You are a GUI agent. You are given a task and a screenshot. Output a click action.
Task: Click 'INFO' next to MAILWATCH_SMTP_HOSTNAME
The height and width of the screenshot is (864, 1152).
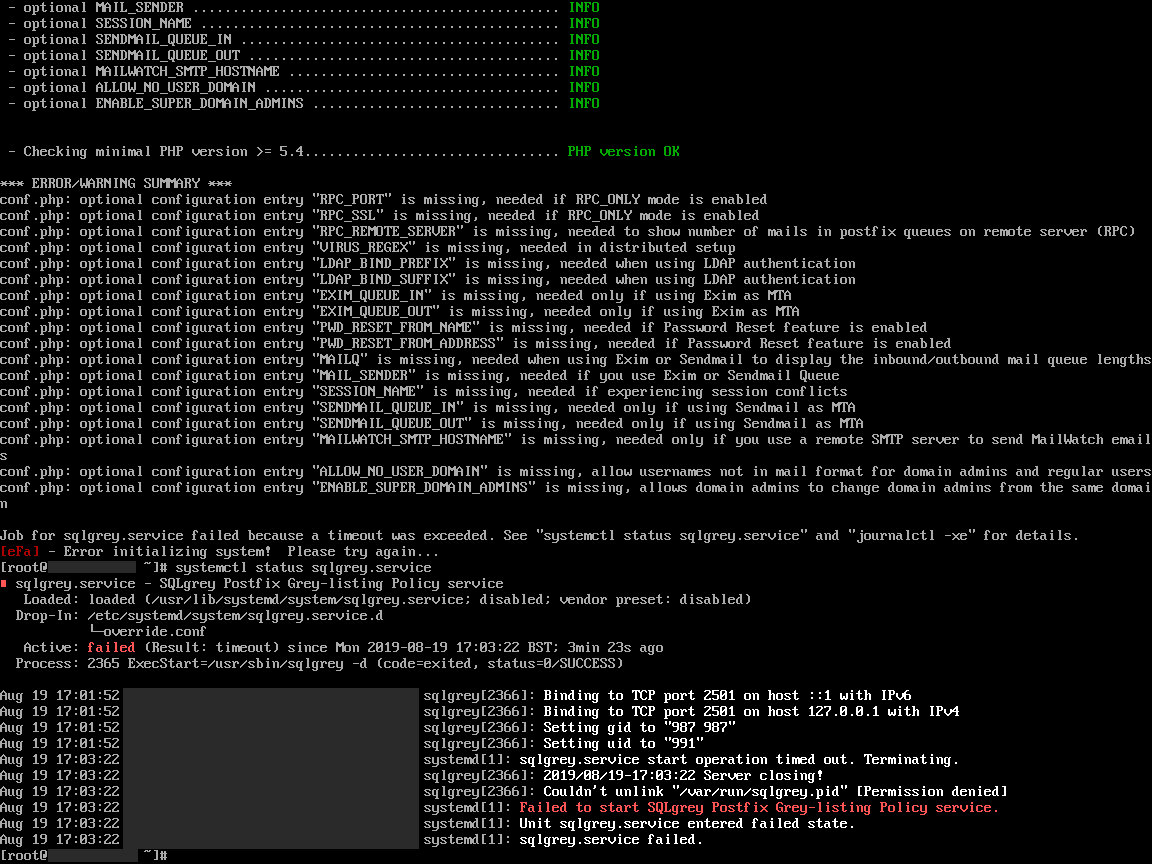[x=584, y=71]
